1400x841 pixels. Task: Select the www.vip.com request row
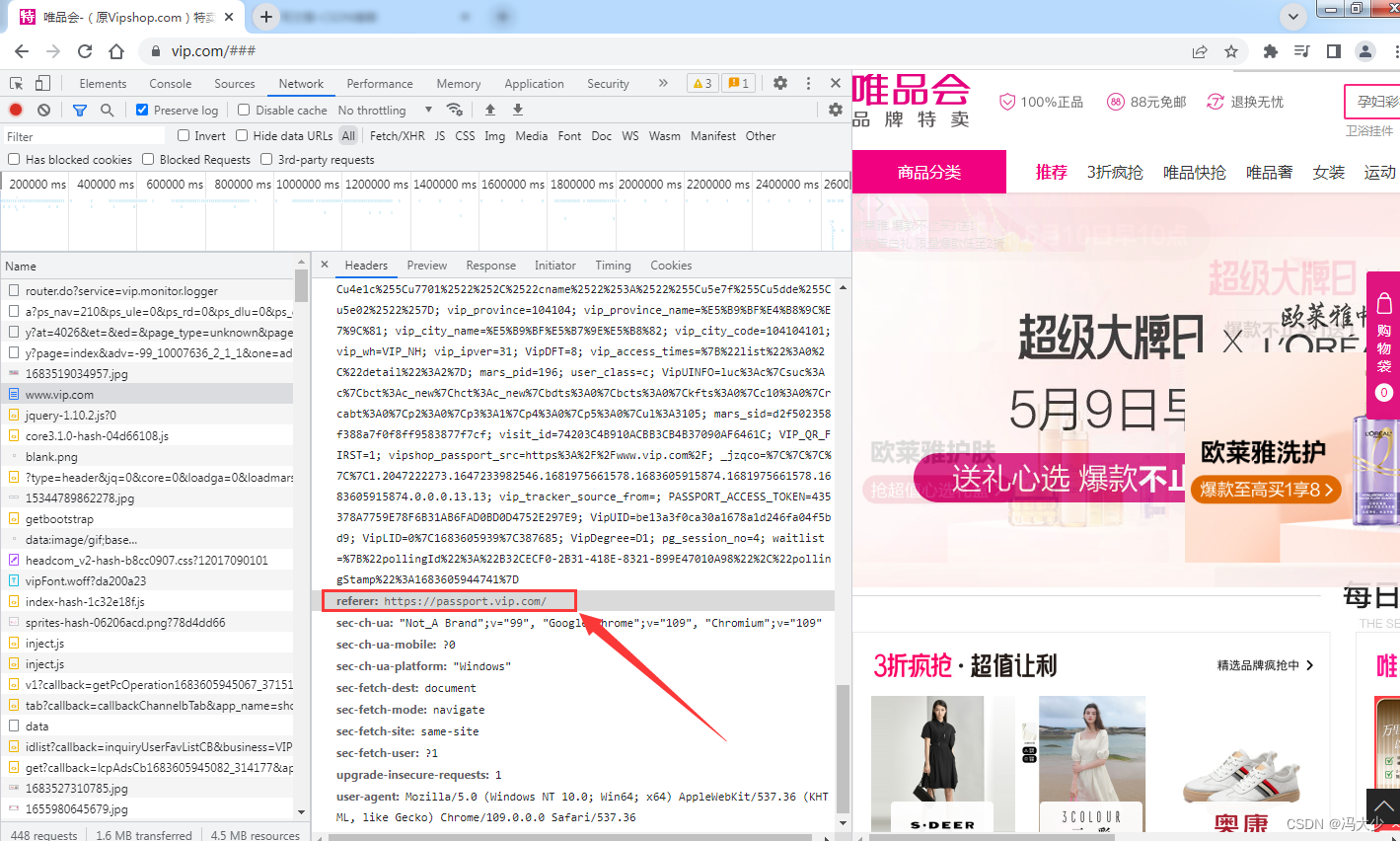pos(147,394)
